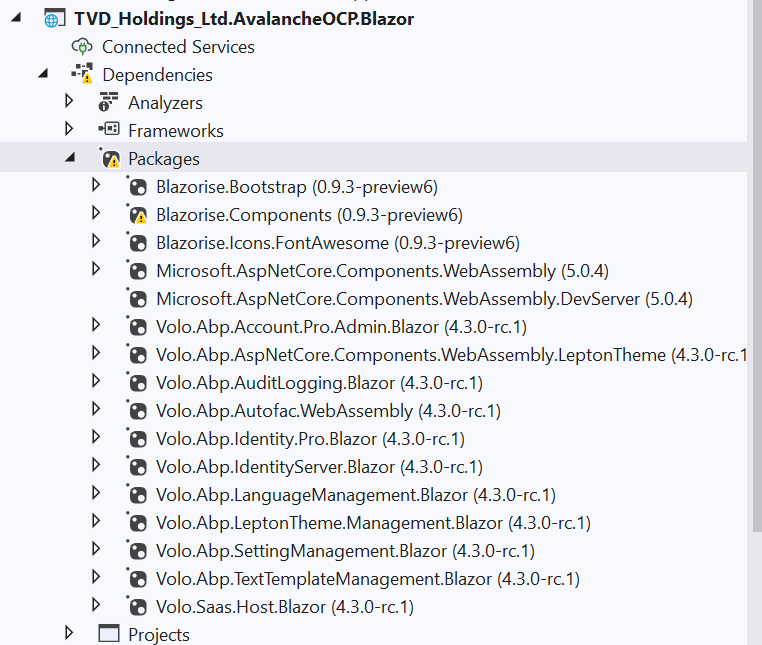This screenshot has height=645, width=762.
Task: Expand the Blazorise.Bootstrap package
Action: point(96,186)
